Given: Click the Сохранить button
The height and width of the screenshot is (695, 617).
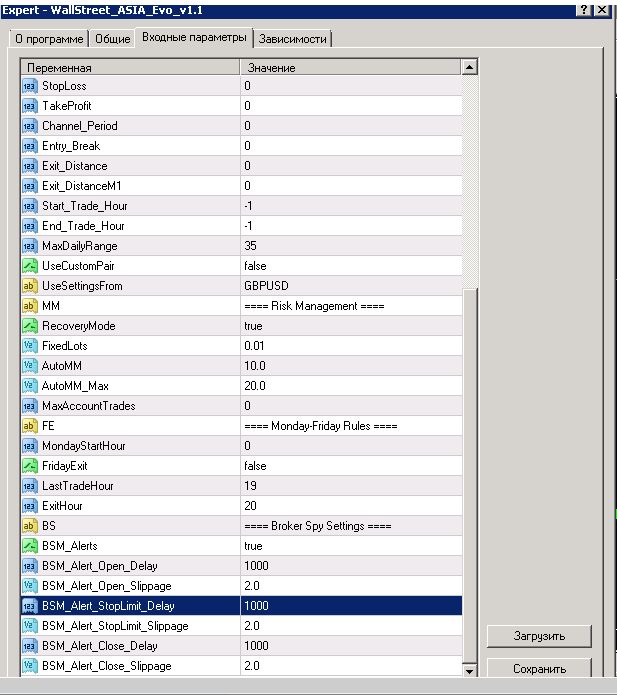Looking at the screenshot, I should (x=539, y=668).
